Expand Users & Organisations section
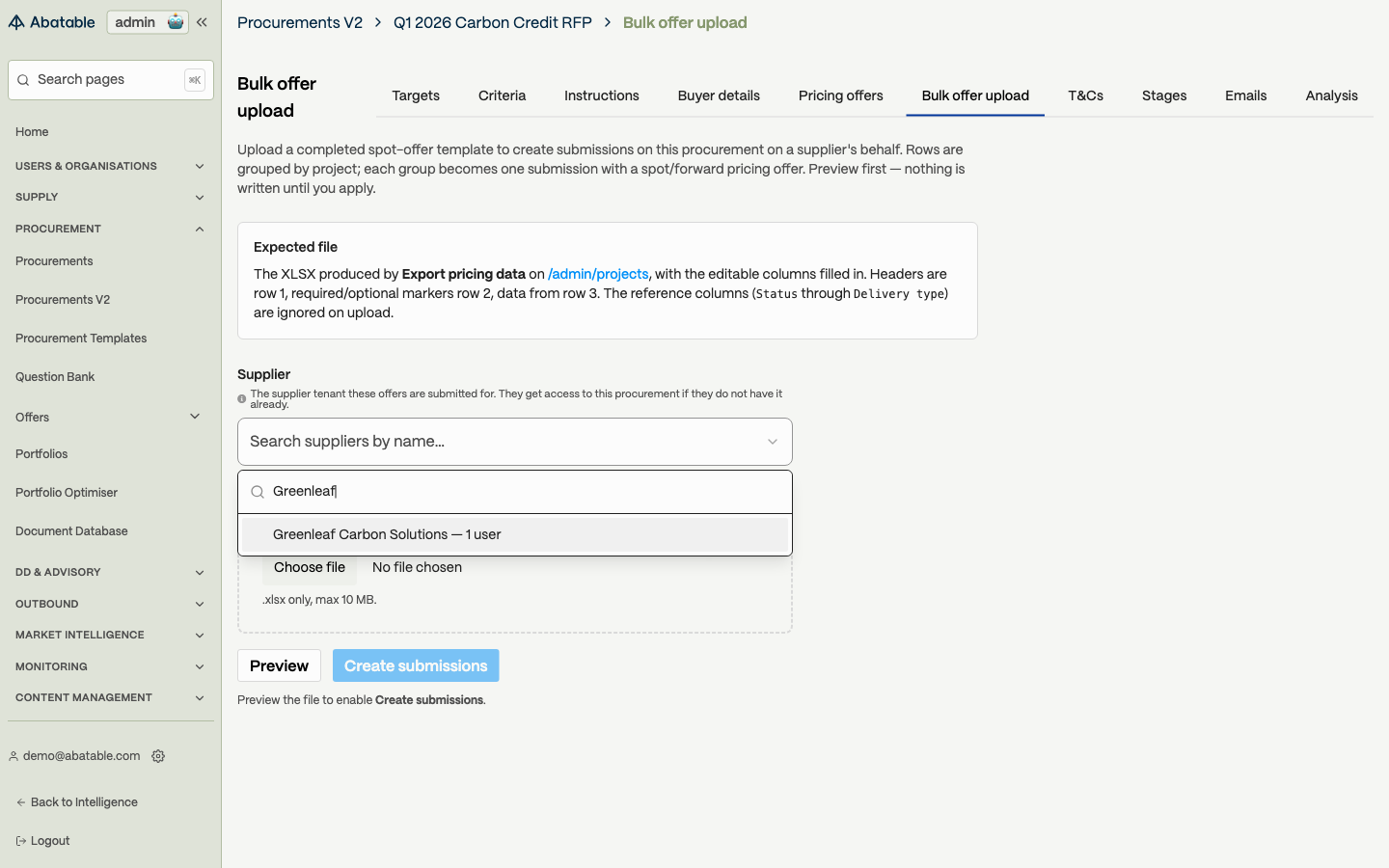 [x=200, y=166]
